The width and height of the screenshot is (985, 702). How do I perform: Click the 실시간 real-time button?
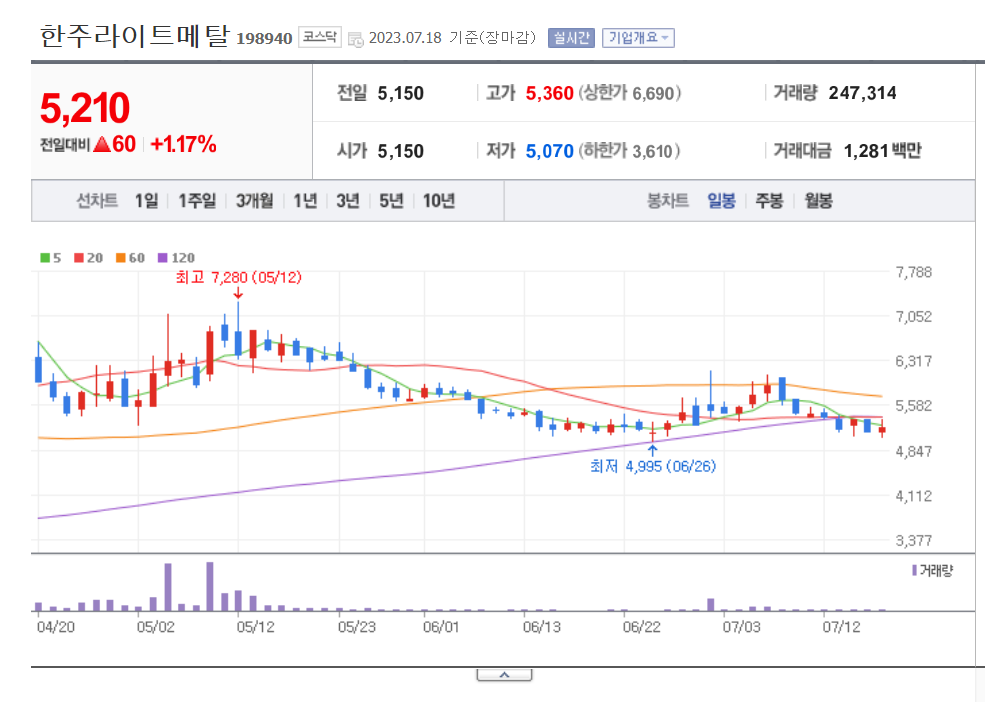tap(571, 38)
